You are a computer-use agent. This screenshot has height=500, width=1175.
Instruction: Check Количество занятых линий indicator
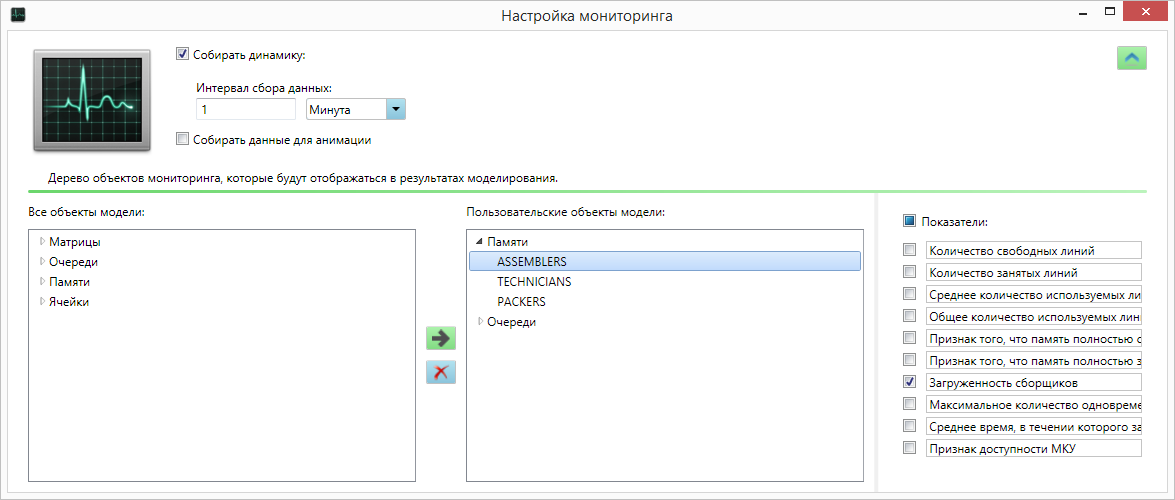pos(910,271)
